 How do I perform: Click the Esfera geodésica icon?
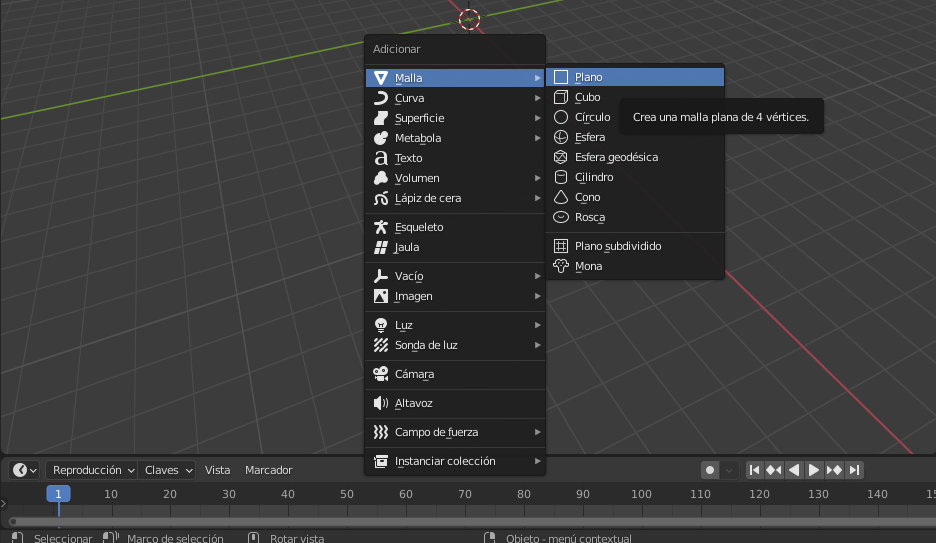(561, 157)
